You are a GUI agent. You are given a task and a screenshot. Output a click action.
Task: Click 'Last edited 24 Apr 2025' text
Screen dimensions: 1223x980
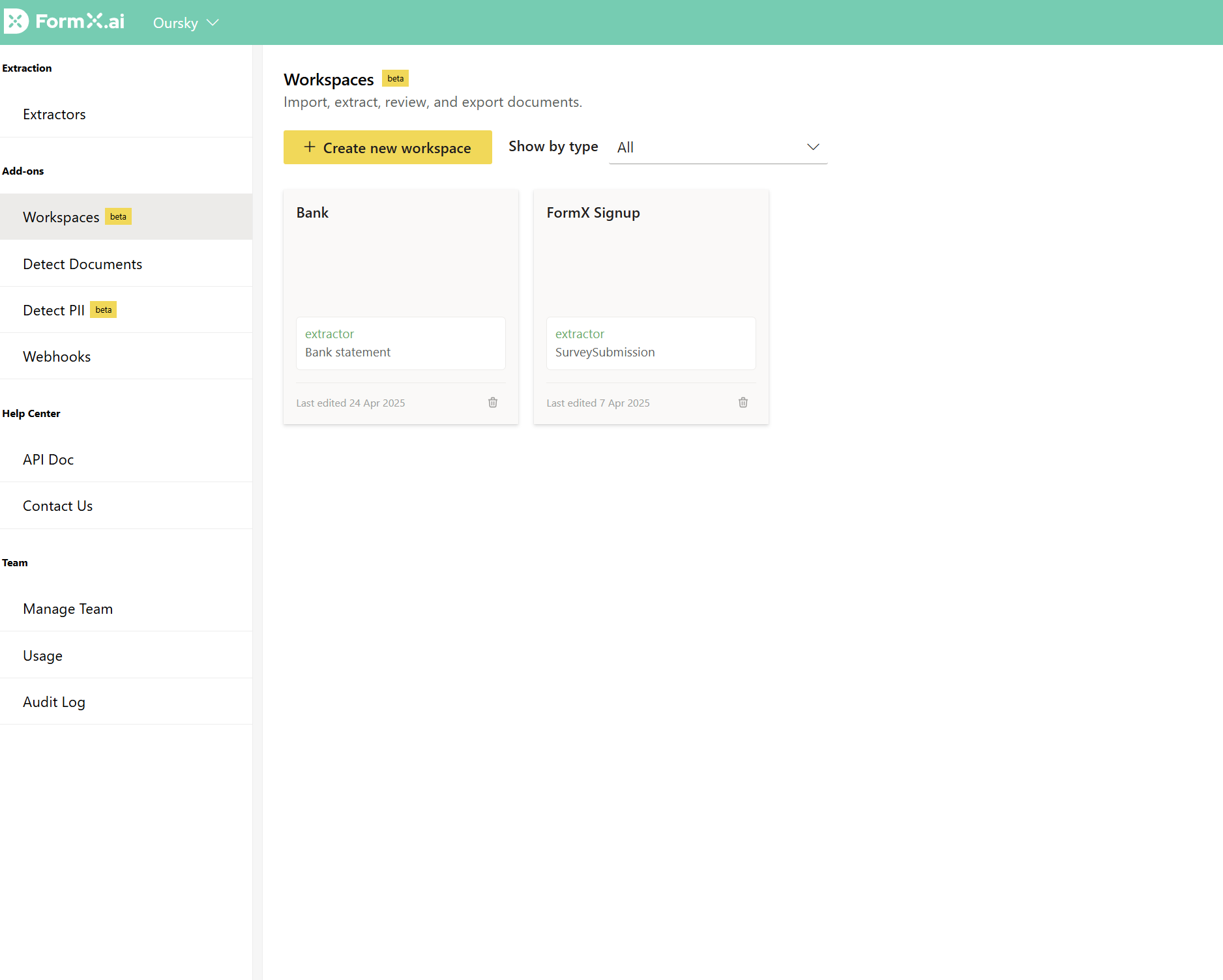pyautogui.click(x=351, y=403)
